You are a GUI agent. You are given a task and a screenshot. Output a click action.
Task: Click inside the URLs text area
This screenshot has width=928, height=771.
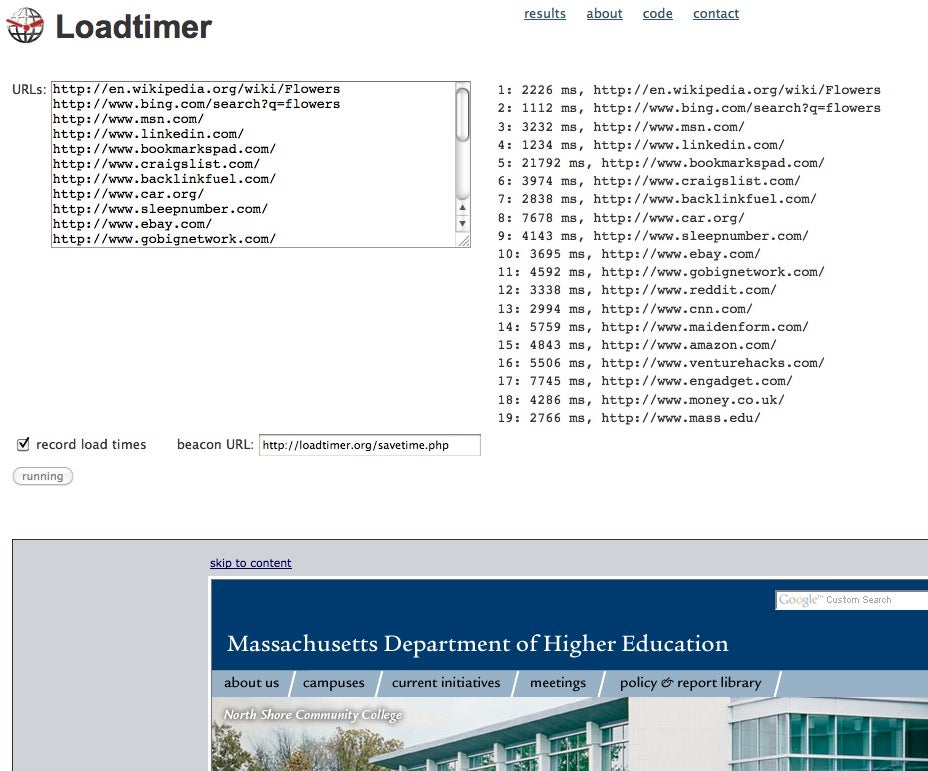point(261,164)
